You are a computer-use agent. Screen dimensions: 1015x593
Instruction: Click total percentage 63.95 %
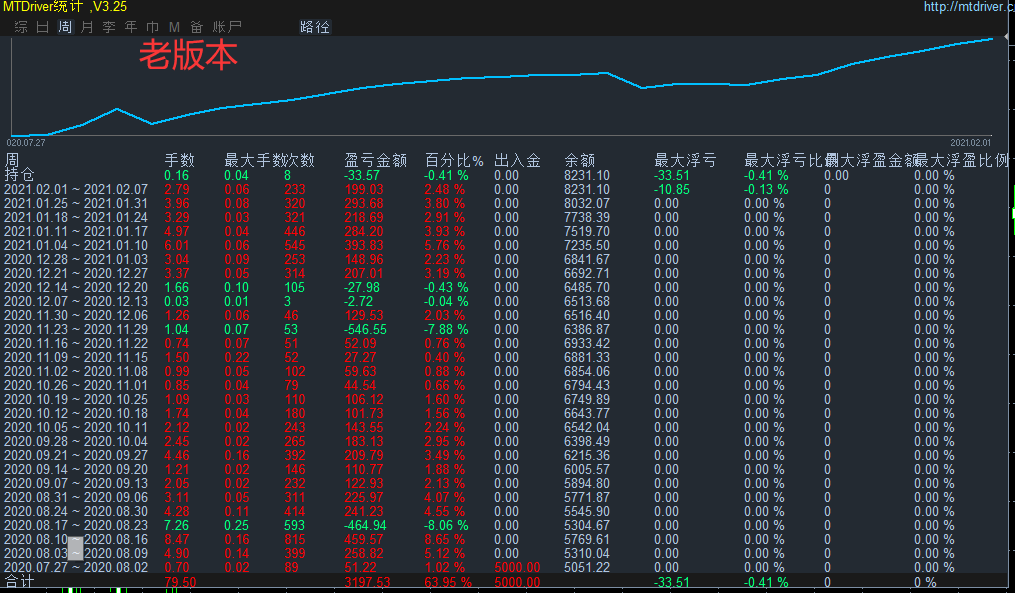(448, 582)
